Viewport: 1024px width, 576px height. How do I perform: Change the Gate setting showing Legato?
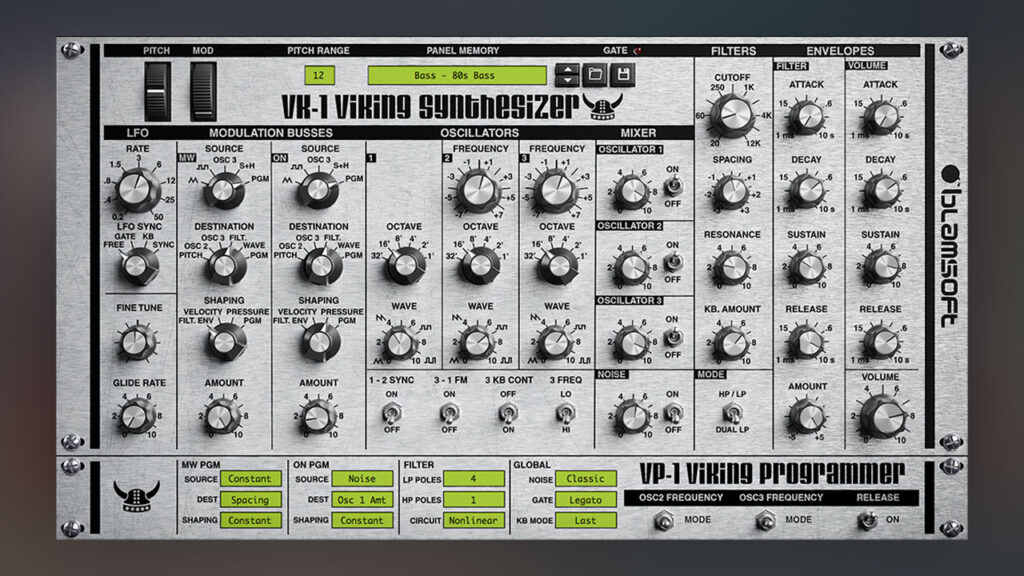586,500
